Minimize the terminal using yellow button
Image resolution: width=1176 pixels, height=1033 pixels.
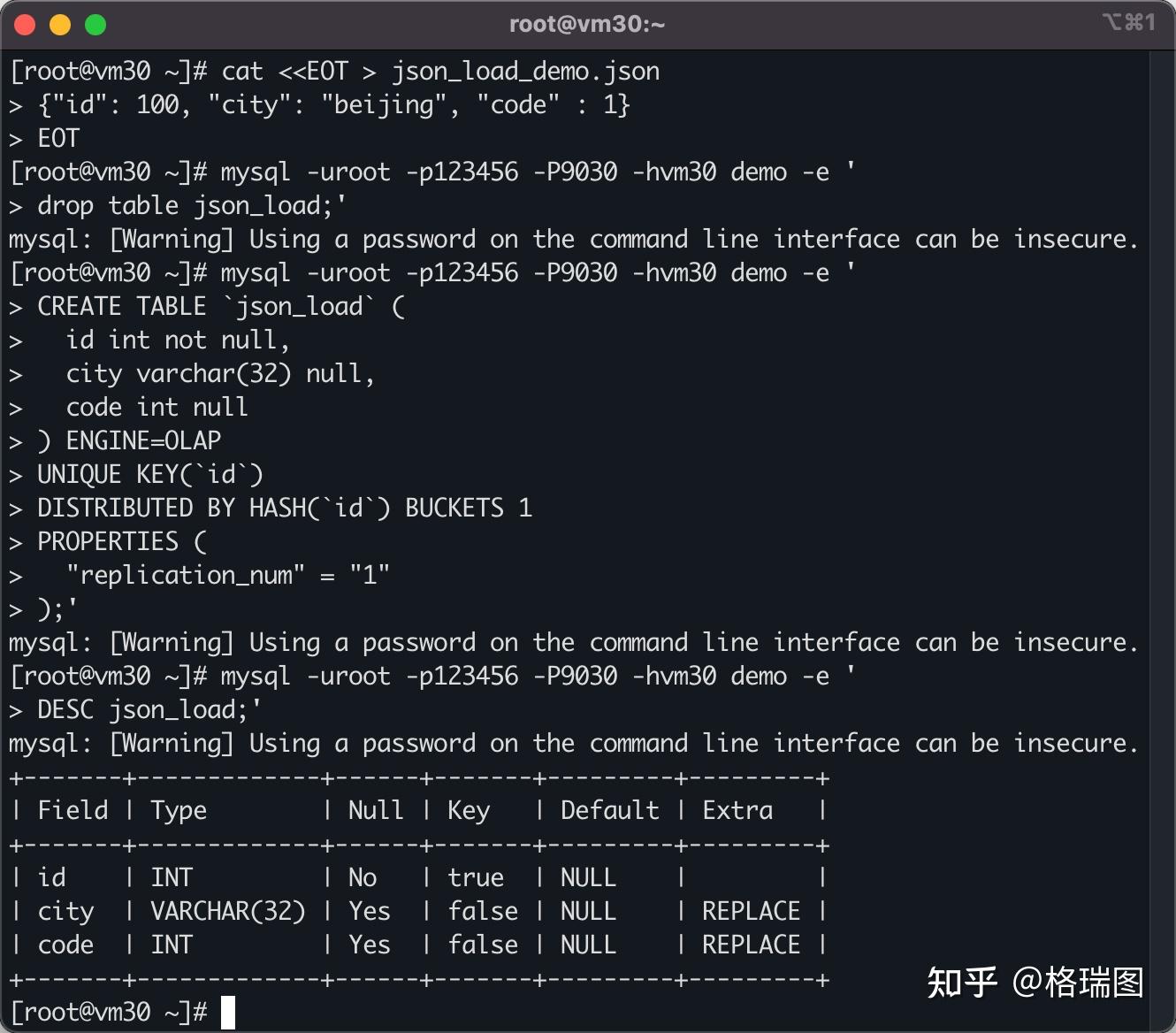(x=60, y=25)
